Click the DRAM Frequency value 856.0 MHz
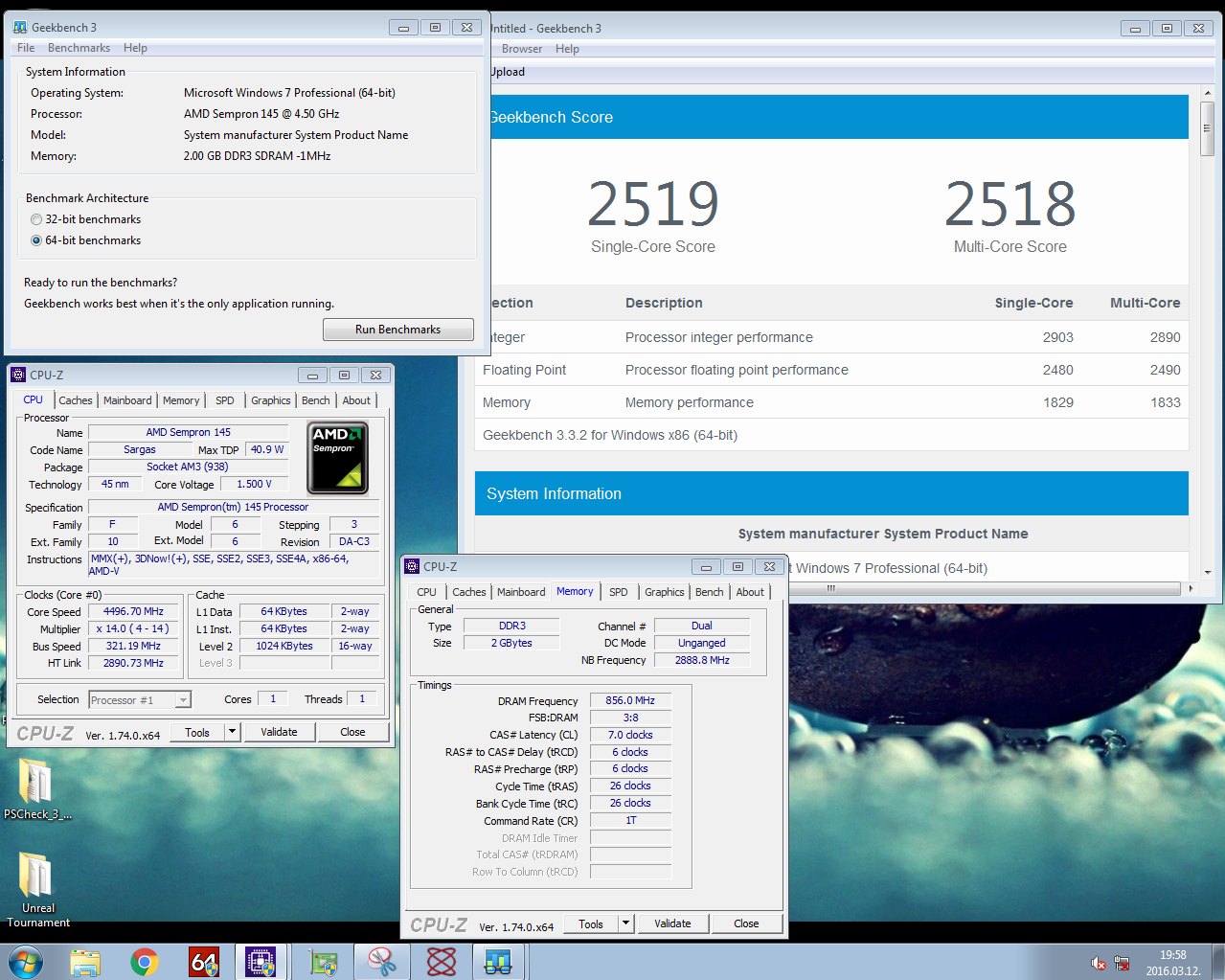The width and height of the screenshot is (1225, 980). pyautogui.click(x=630, y=700)
